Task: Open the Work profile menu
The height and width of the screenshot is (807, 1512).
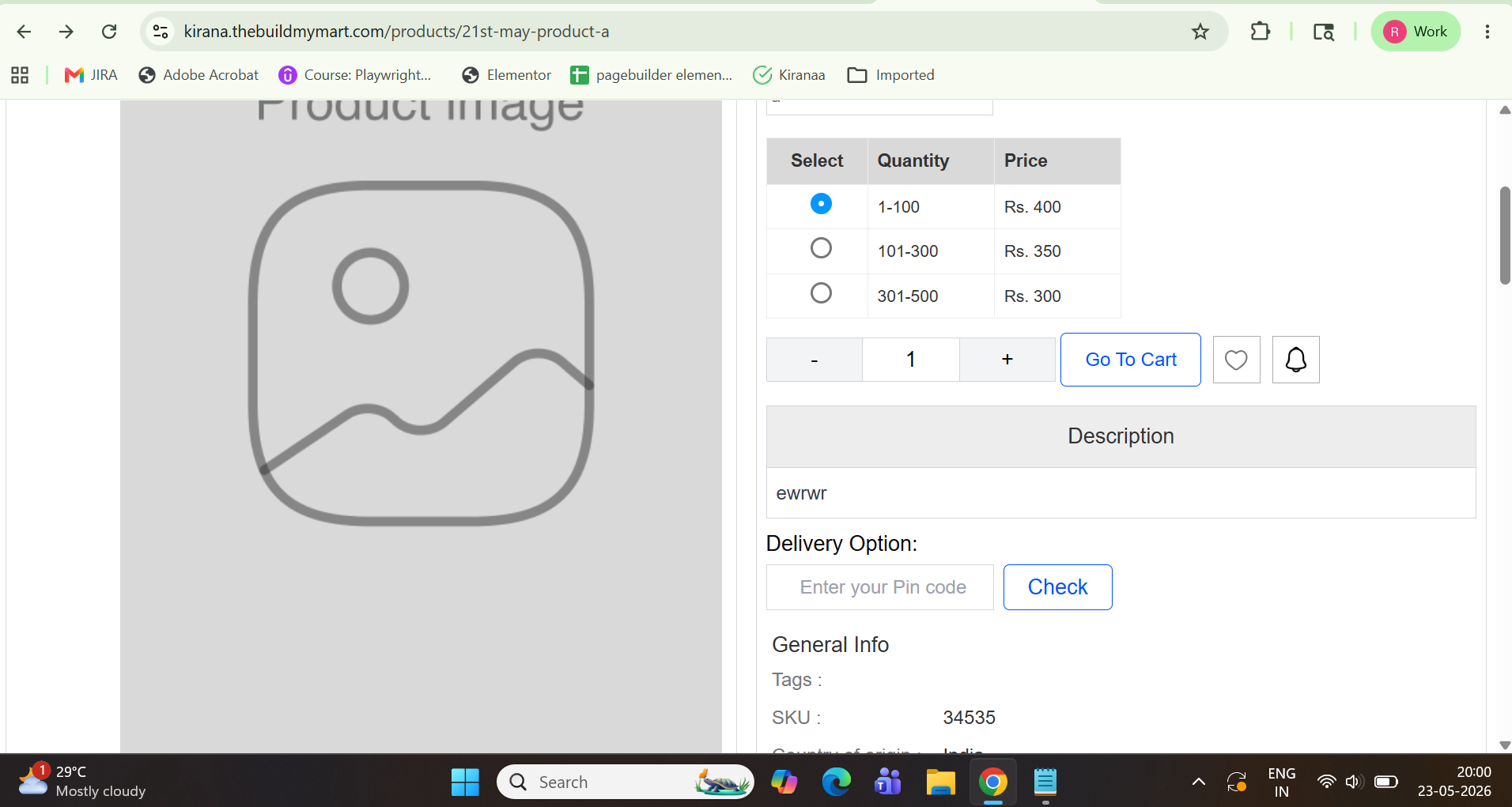Action: click(x=1416, y=32)
